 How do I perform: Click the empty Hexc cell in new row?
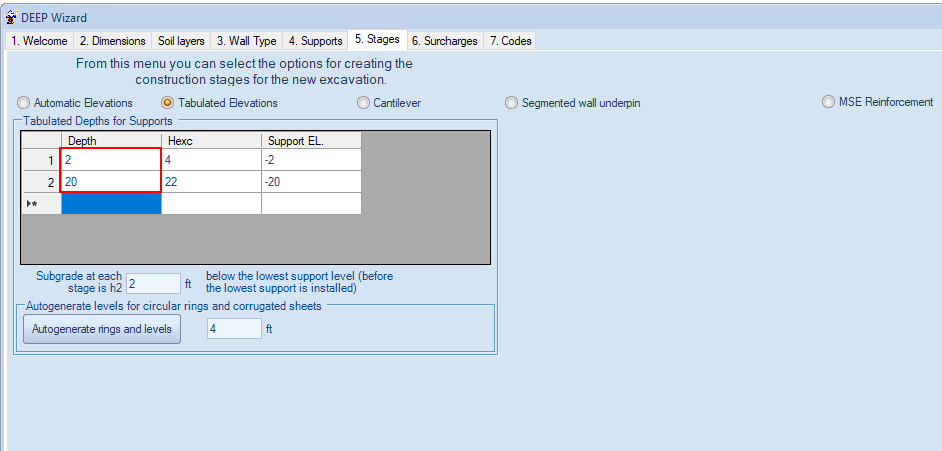(x=211, y=204)
